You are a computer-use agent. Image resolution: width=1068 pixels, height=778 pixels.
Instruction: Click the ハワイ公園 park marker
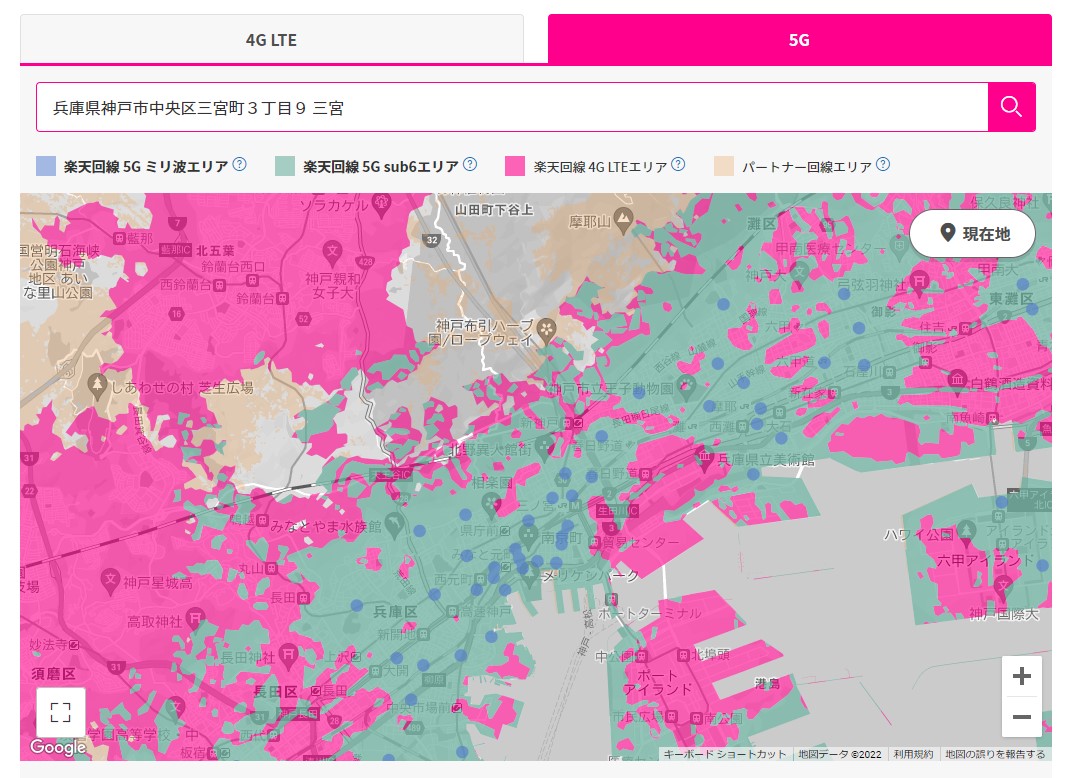[x=966, y=532]
